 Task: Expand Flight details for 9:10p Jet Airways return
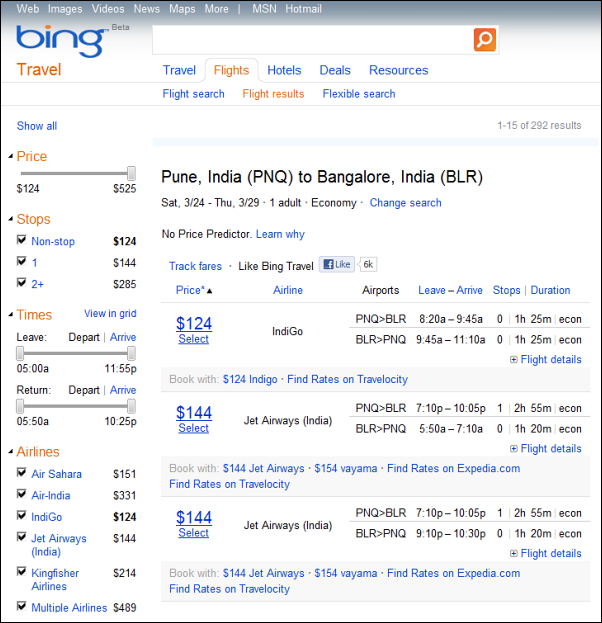click(x=546, y=553)
